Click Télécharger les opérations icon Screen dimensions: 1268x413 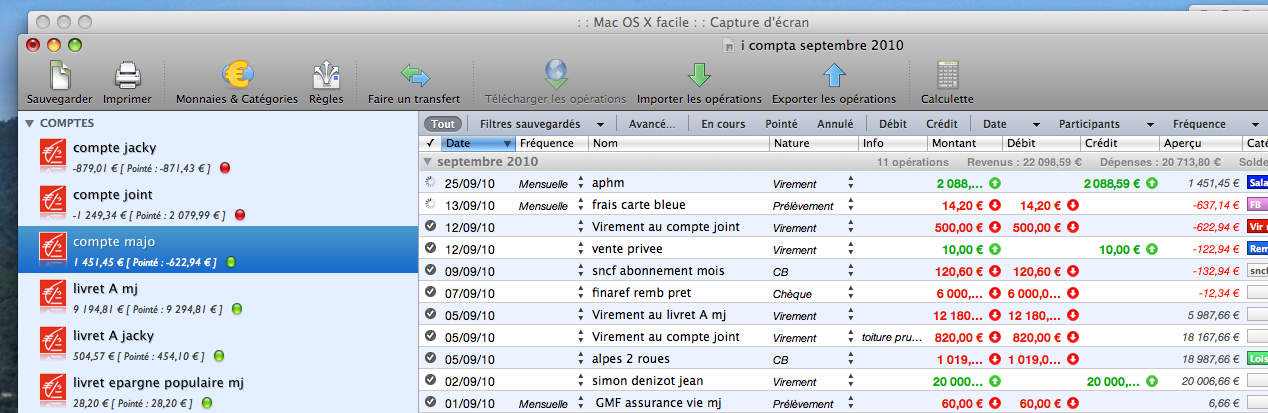click(x=555, y=76)
